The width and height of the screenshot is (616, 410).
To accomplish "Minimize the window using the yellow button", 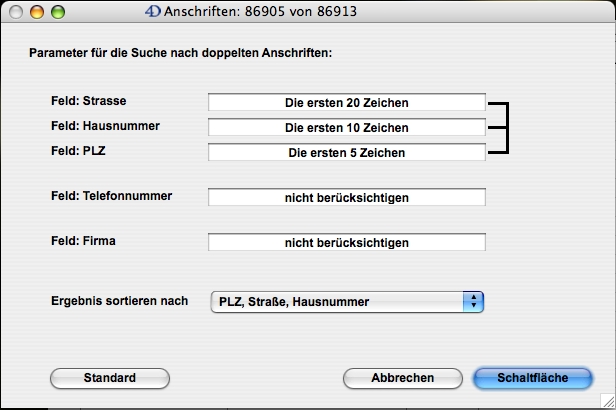I will pos(38,12).
